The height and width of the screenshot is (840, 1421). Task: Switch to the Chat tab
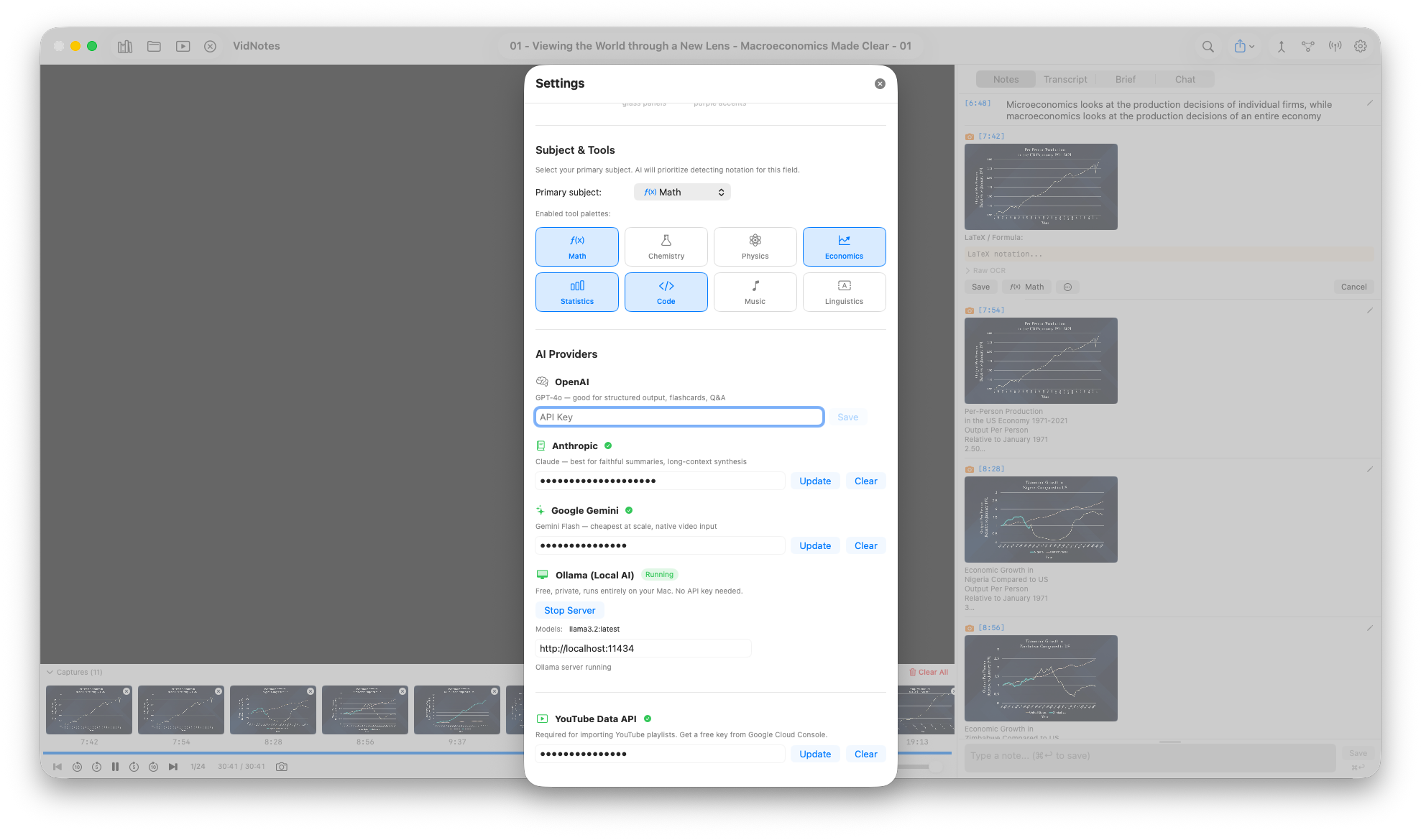1185,79
